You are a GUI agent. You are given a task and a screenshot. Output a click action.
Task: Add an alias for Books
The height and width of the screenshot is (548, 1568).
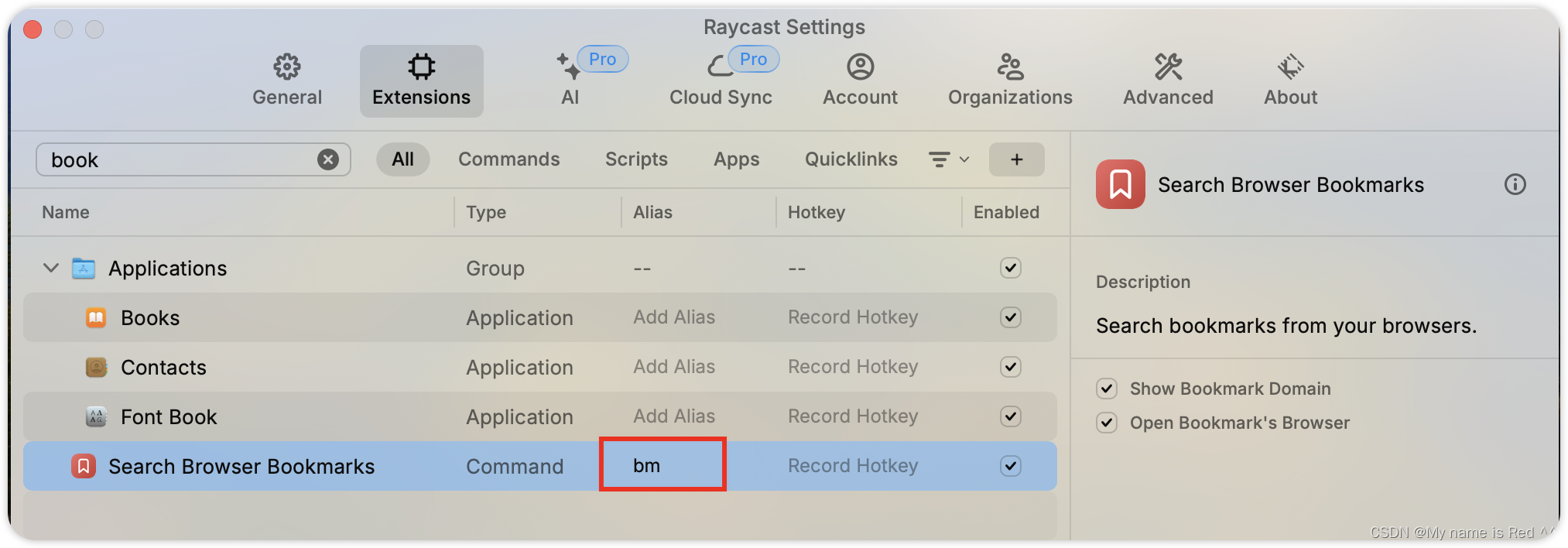(x=674, y=317)
